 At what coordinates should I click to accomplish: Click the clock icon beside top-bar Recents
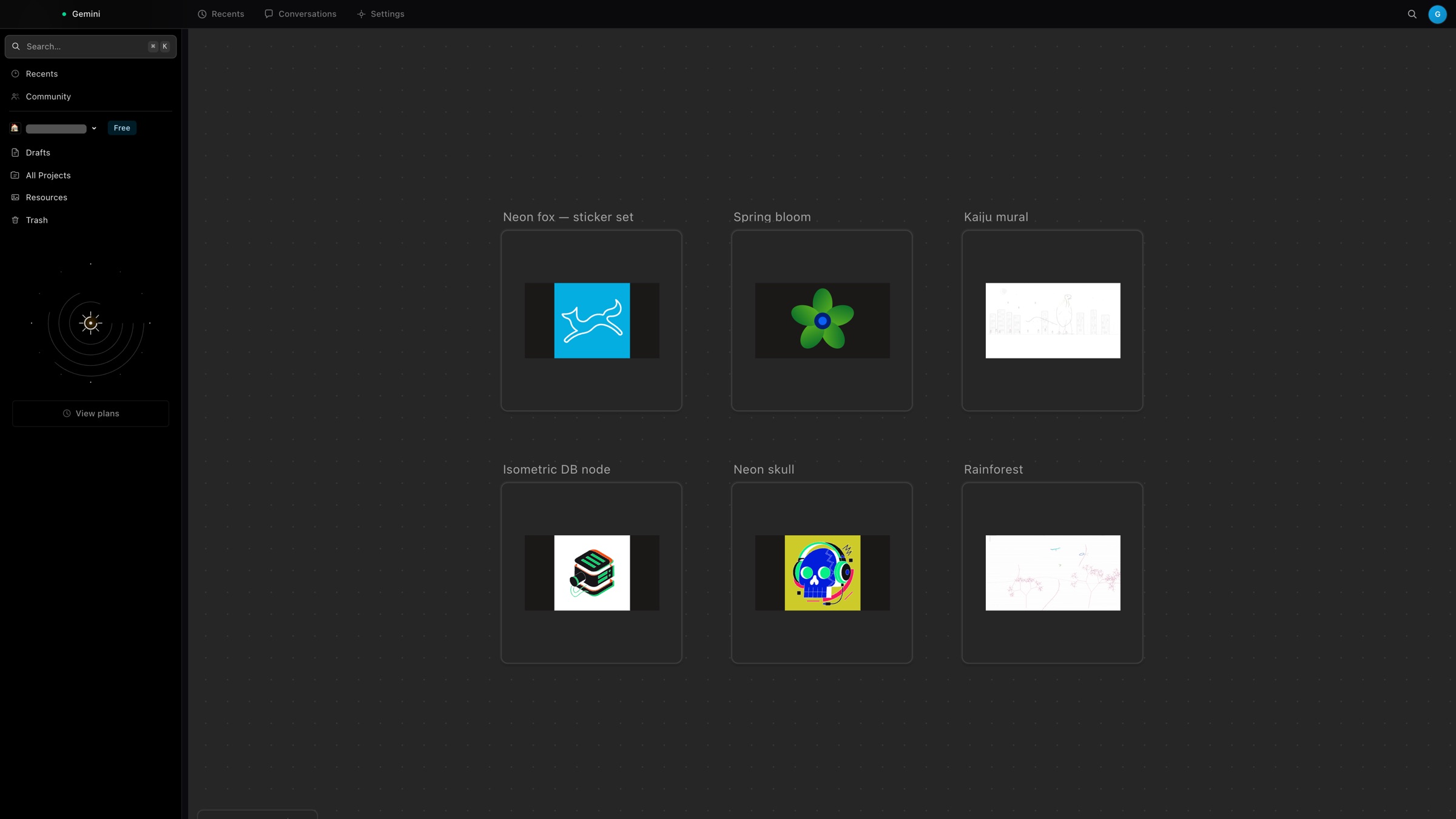coord(202,14)
